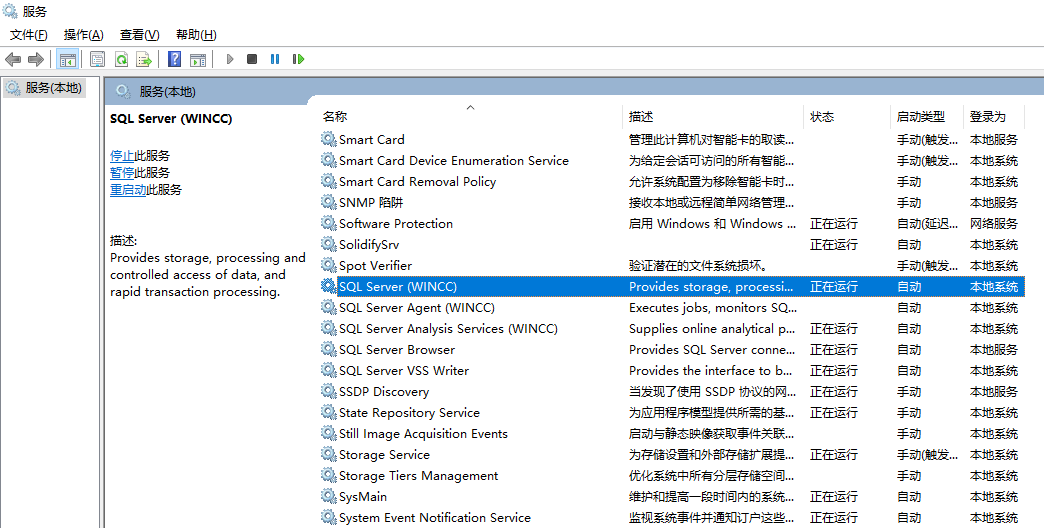Click the 停止 service link
The image size is (1044, 528).
coord(122,156)
